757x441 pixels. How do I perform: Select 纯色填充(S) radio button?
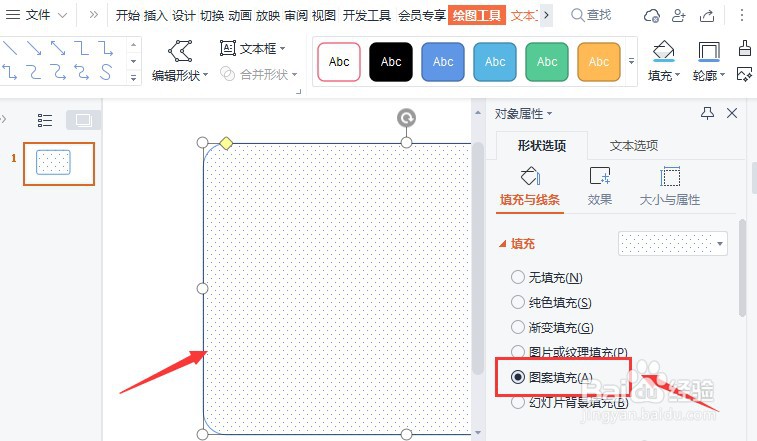(518, 302)
